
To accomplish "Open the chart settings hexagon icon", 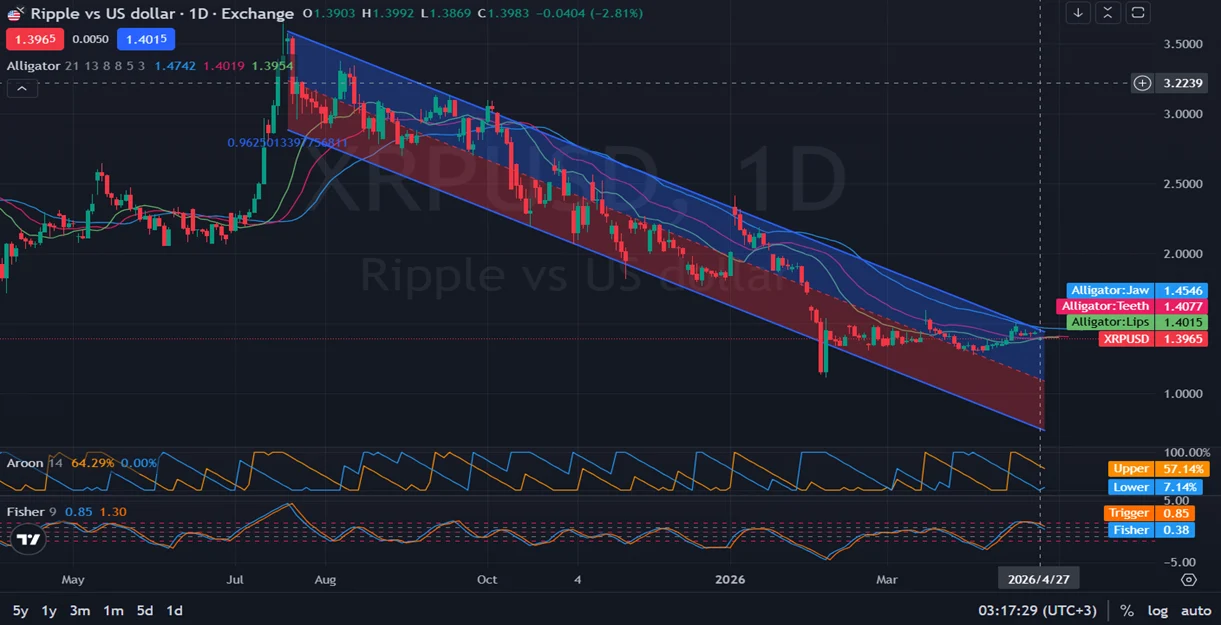I will tap(1188, 579).
